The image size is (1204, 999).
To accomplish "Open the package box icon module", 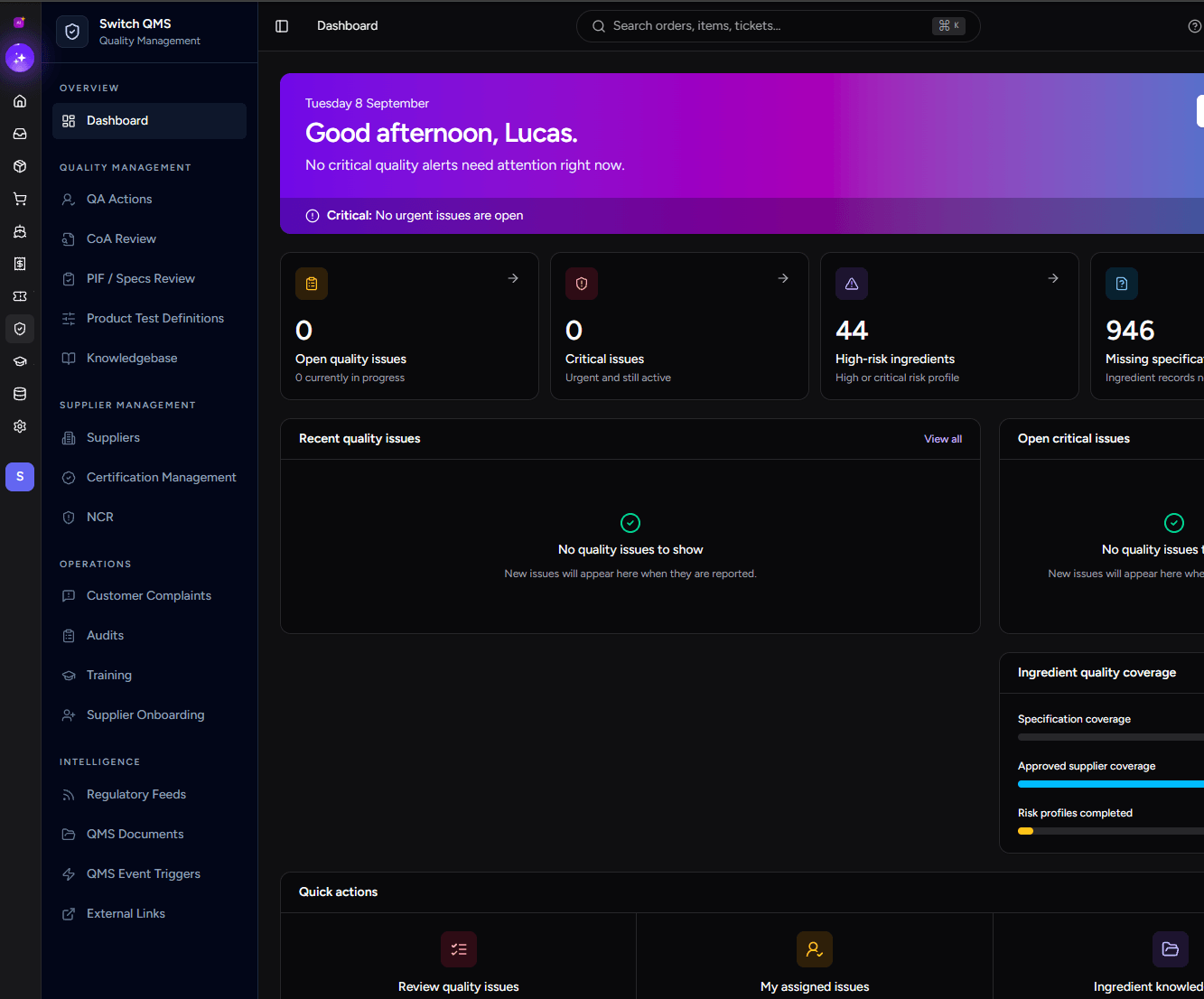I will [20, 166].
